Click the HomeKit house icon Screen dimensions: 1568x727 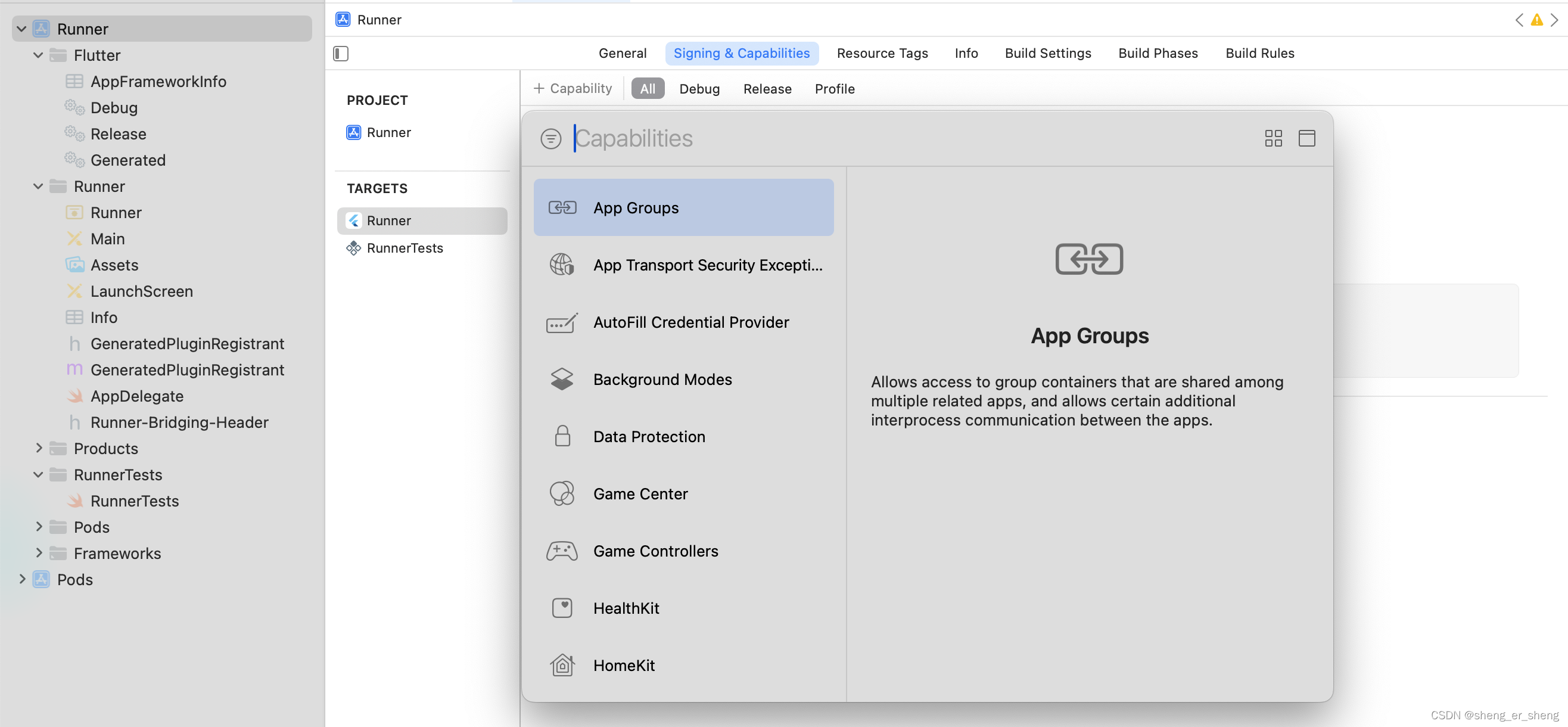562,665
